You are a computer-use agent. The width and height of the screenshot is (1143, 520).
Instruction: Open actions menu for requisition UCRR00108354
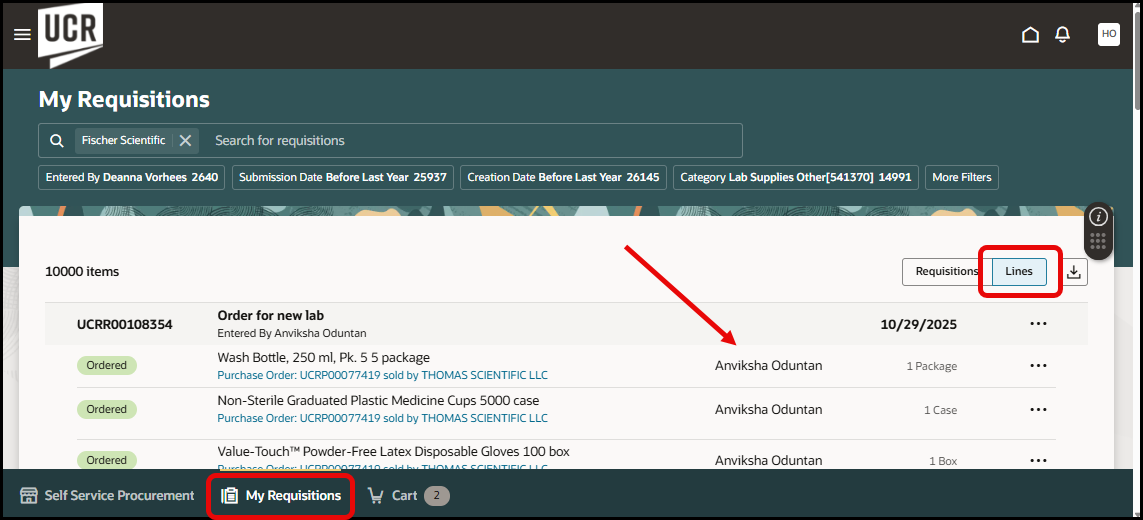tap(1038, 324)
